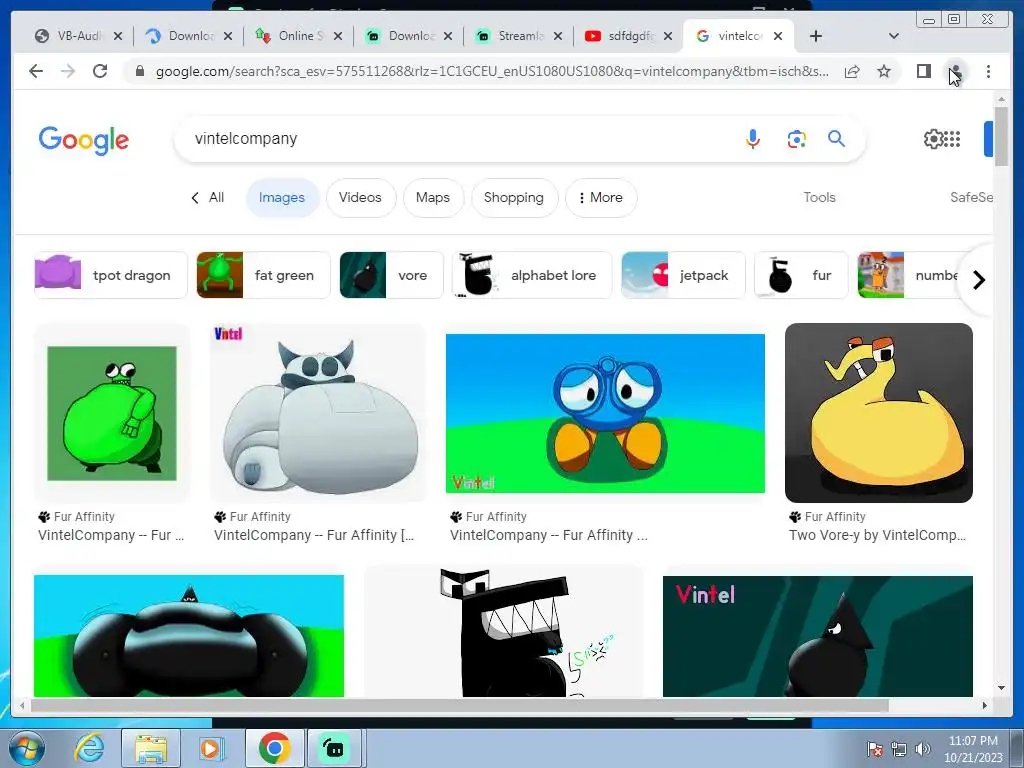
Task: Go back to previous page
Action: (x=36, y=71)
